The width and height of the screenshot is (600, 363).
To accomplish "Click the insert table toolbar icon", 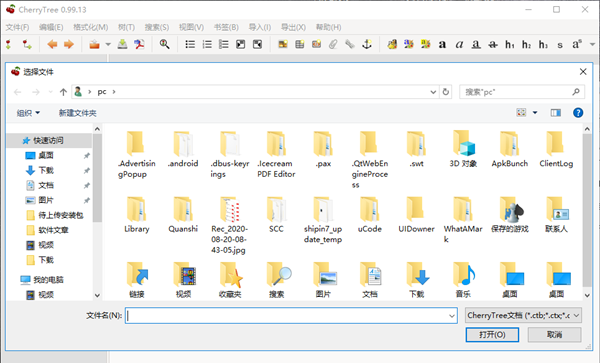I will point(300,44).
